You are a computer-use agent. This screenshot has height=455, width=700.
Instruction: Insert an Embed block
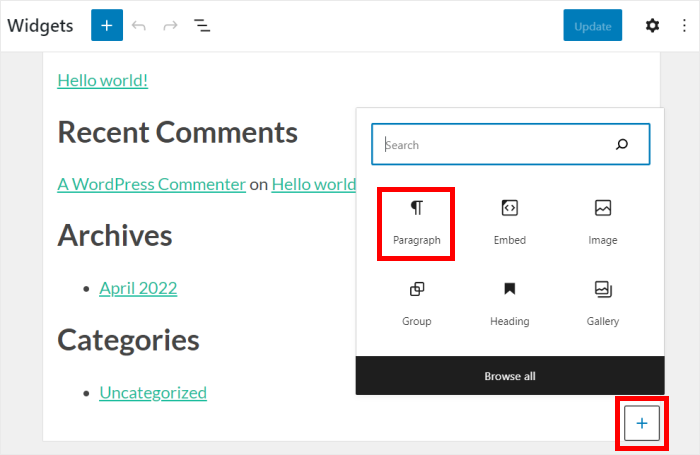(509, 222)
